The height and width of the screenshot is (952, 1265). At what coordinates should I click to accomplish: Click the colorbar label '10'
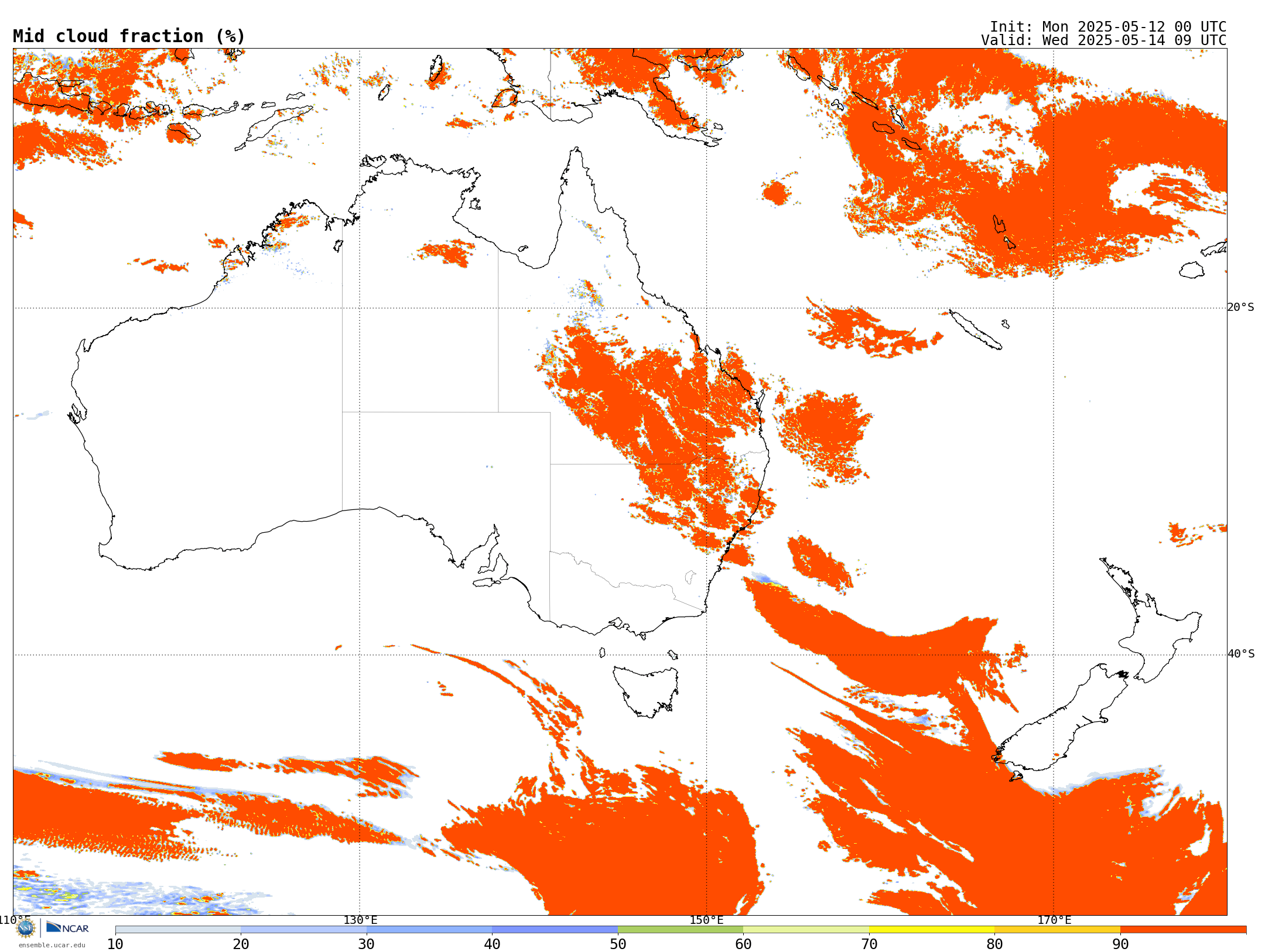(x=115, y=944)
